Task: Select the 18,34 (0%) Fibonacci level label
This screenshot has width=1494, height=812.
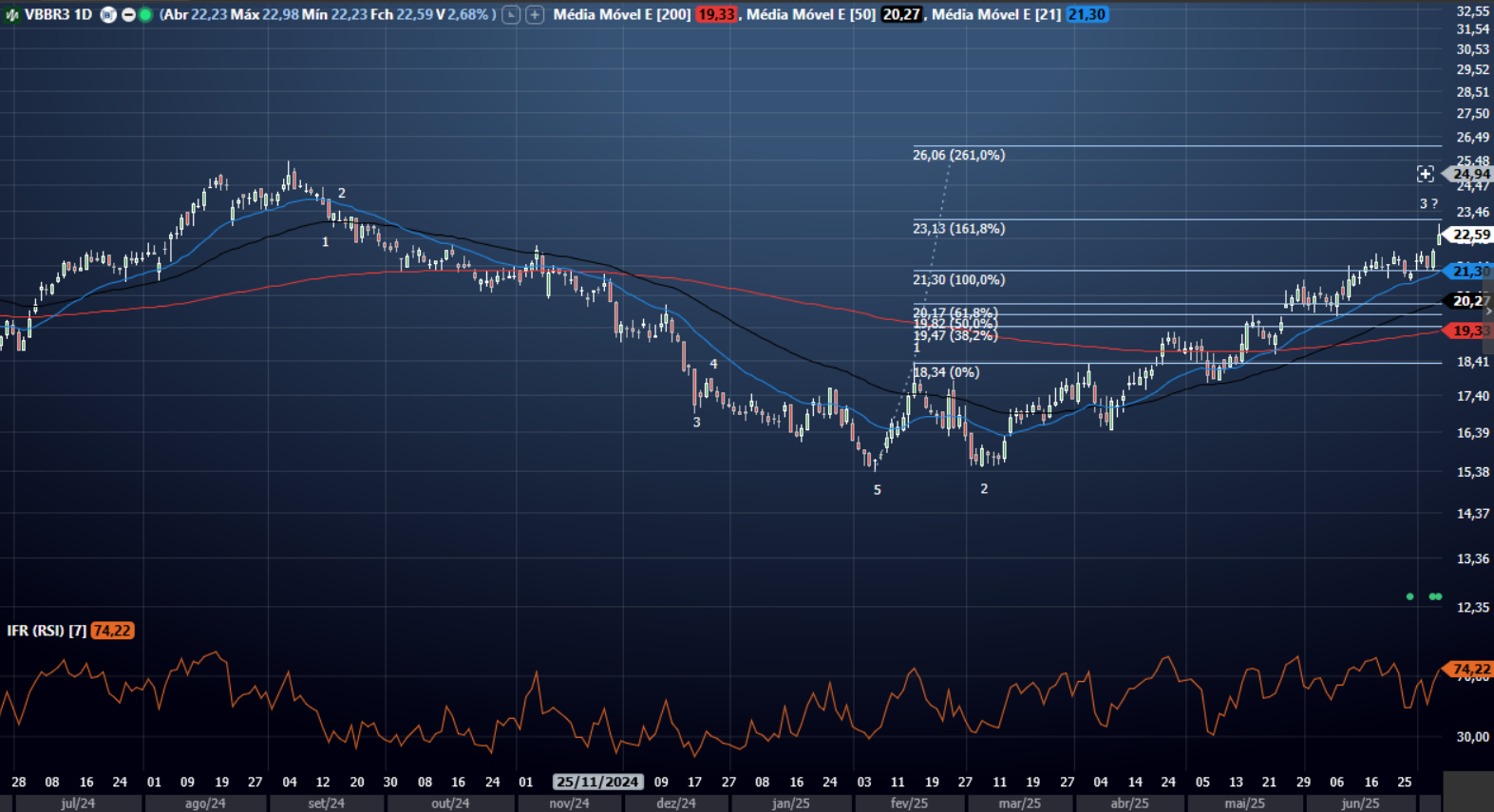Action: (946, 372)
